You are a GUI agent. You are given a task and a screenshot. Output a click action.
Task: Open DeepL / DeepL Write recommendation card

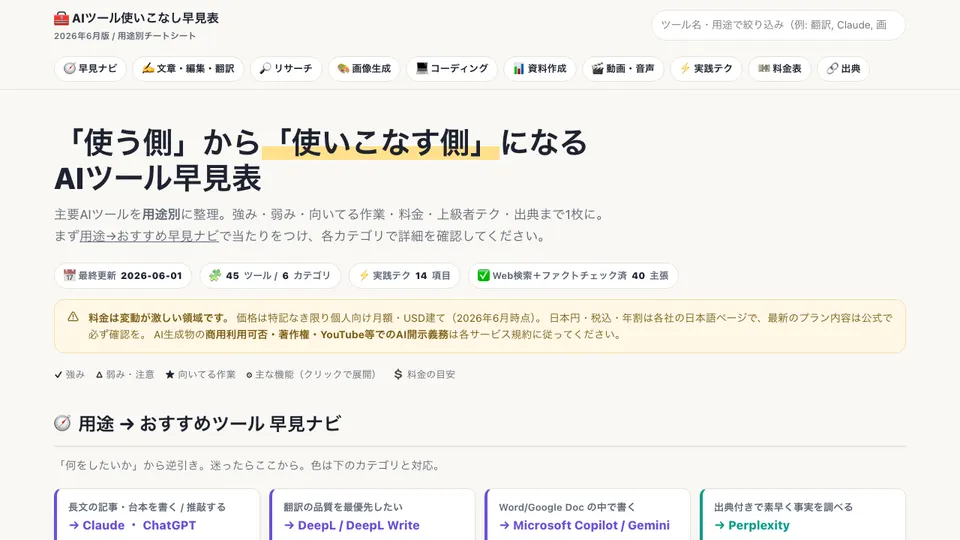tap(372, 514)
